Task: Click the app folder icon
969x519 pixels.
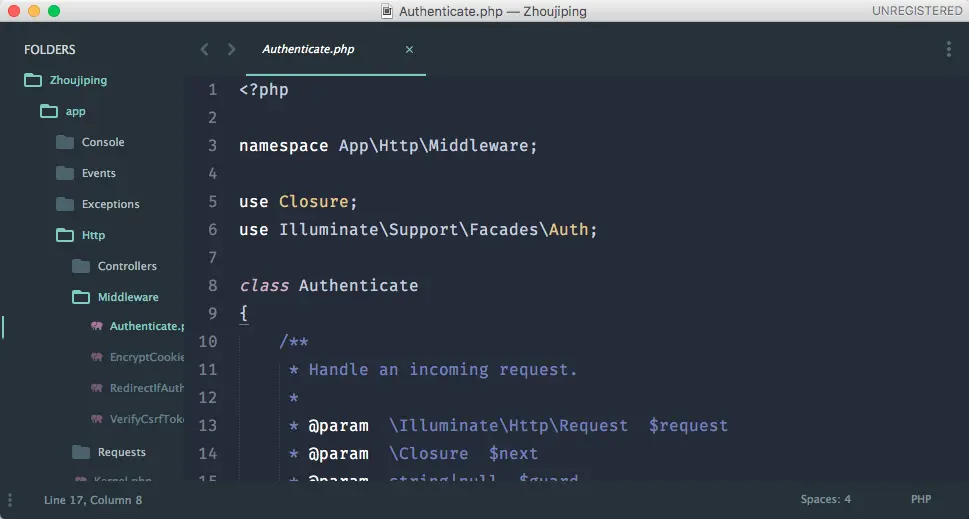Action: [49, 111]
